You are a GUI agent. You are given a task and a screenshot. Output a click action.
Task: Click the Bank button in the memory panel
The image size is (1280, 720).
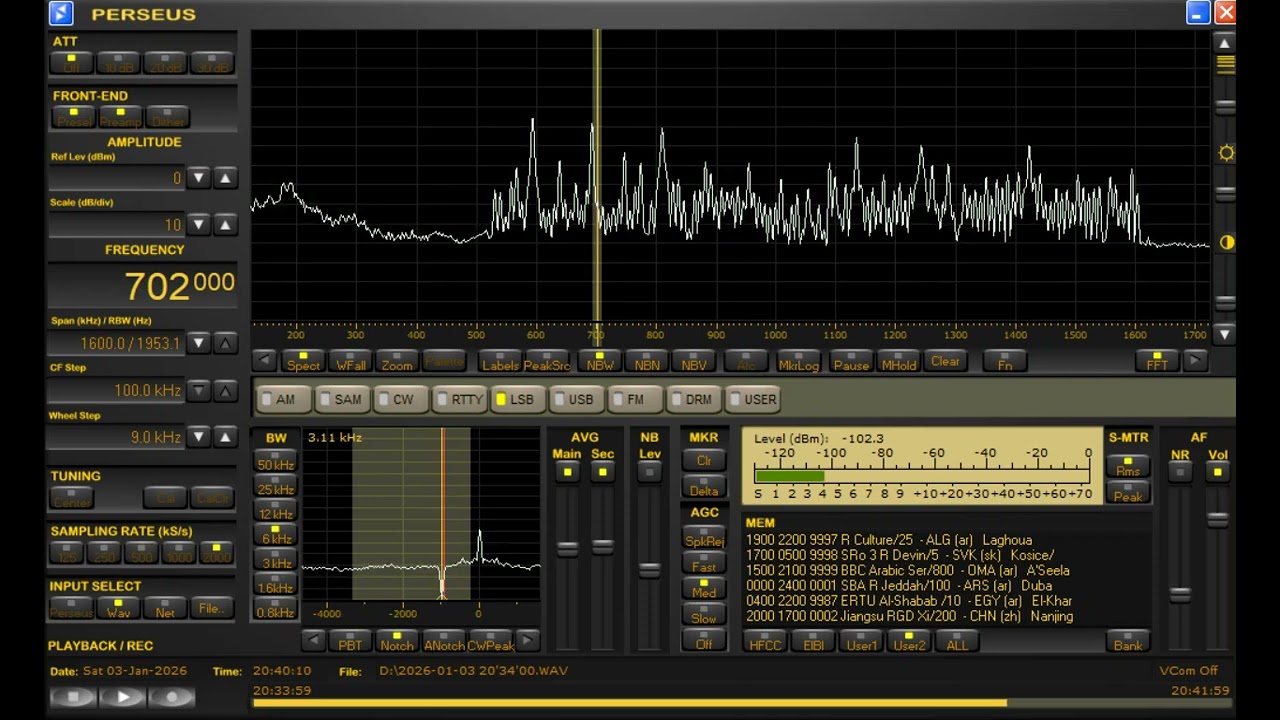(1128, 643)
